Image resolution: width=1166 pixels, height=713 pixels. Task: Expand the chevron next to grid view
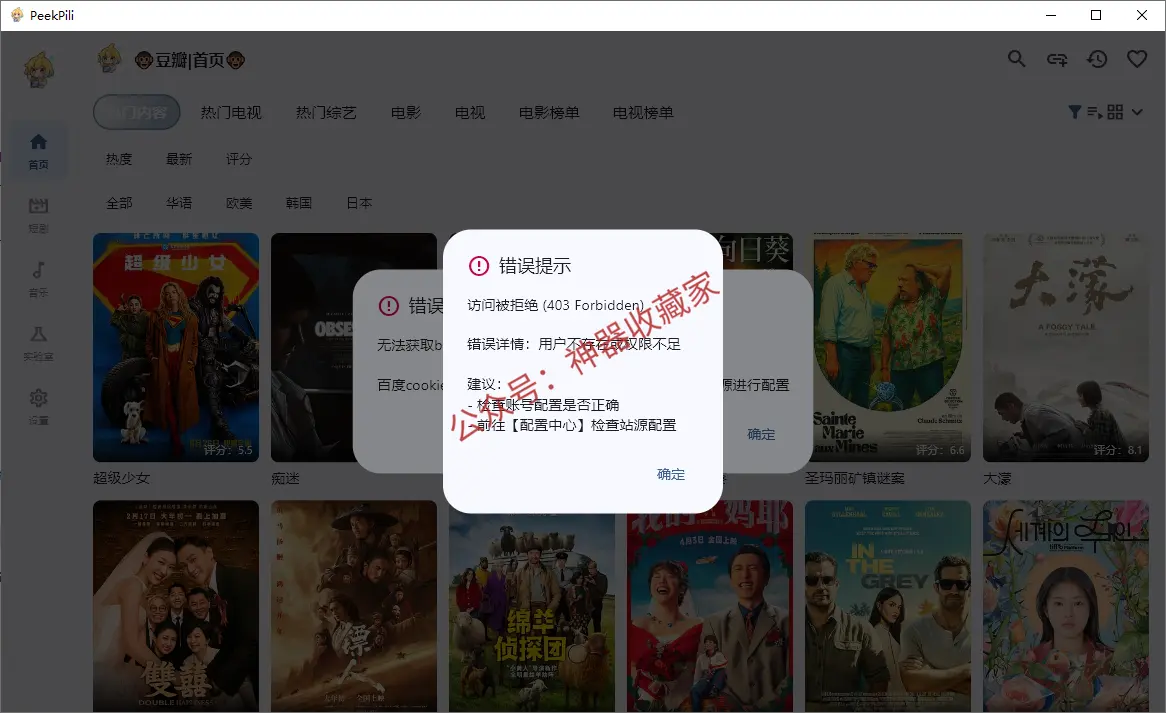pos(1137,112)
